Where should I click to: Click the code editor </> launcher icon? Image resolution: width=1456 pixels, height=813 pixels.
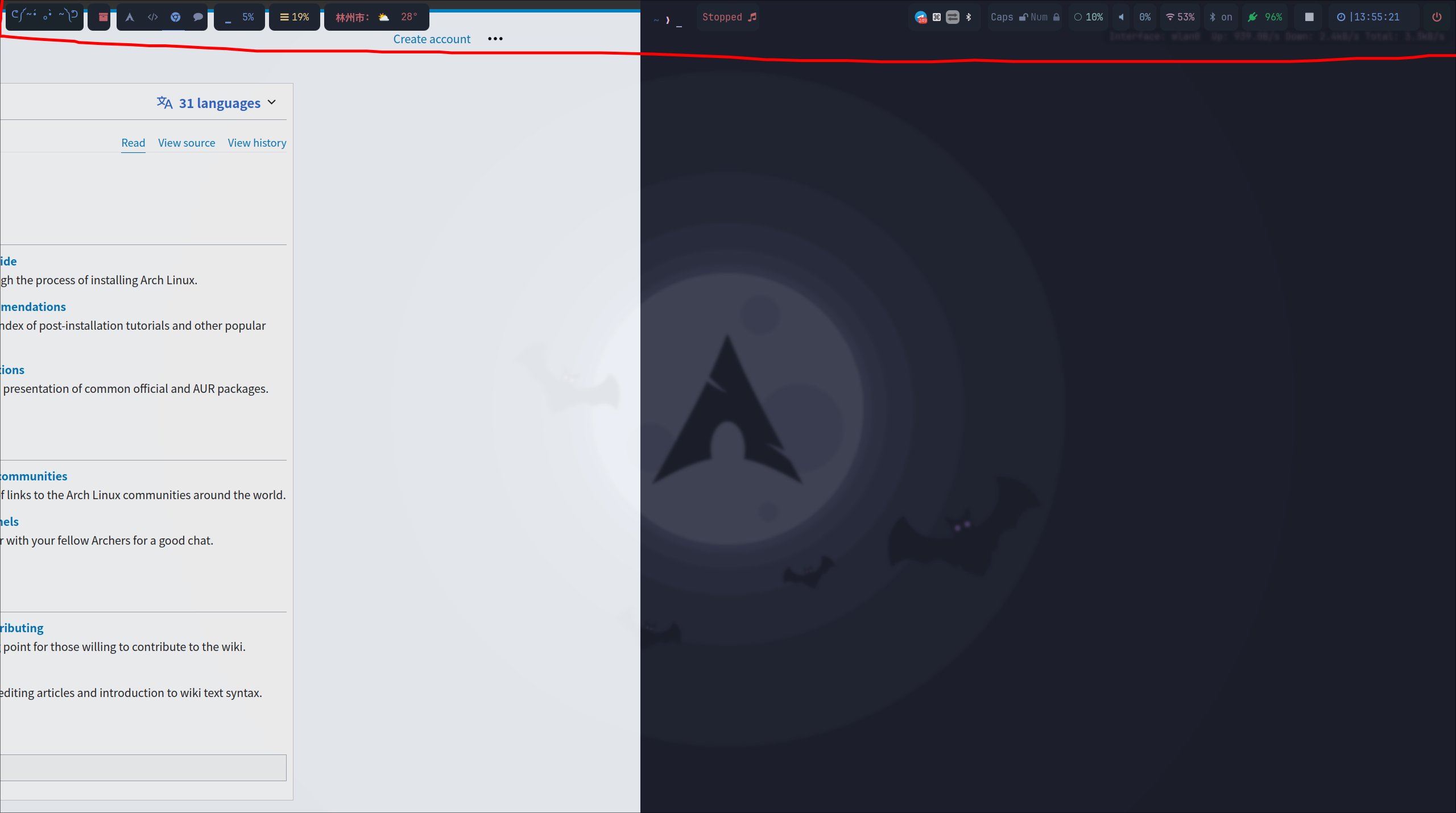(x=152, y=17)
